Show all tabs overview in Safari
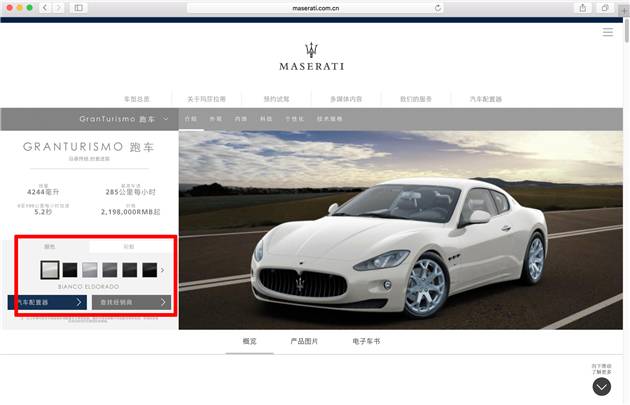The width and height of the screenshot is (630, 405). coord(605,8)
